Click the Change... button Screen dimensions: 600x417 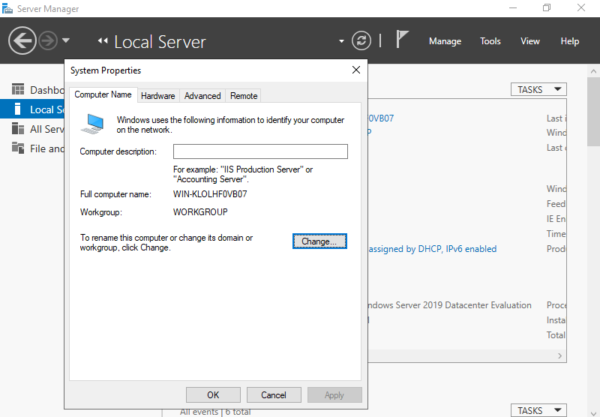[320, 241]
